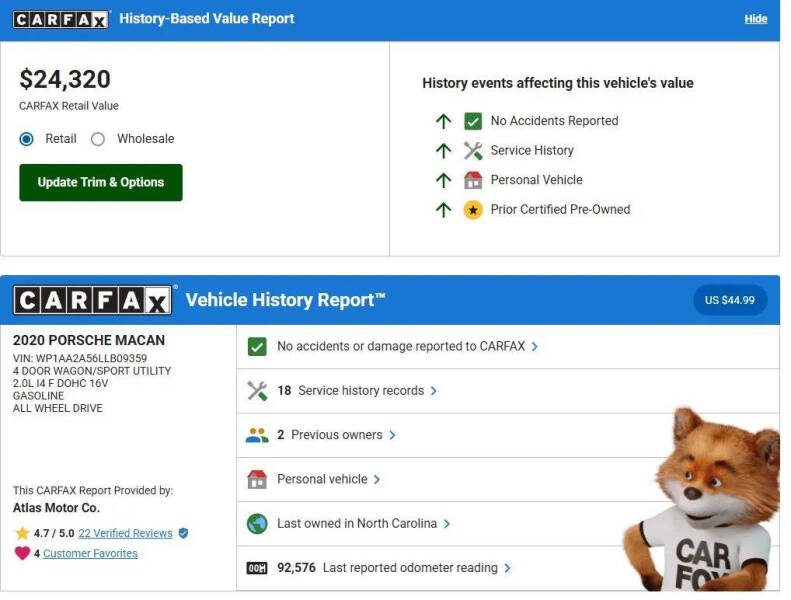Click the pink heart Customer Favorites icon
The image size is (791, 600).
pos(22,553)
